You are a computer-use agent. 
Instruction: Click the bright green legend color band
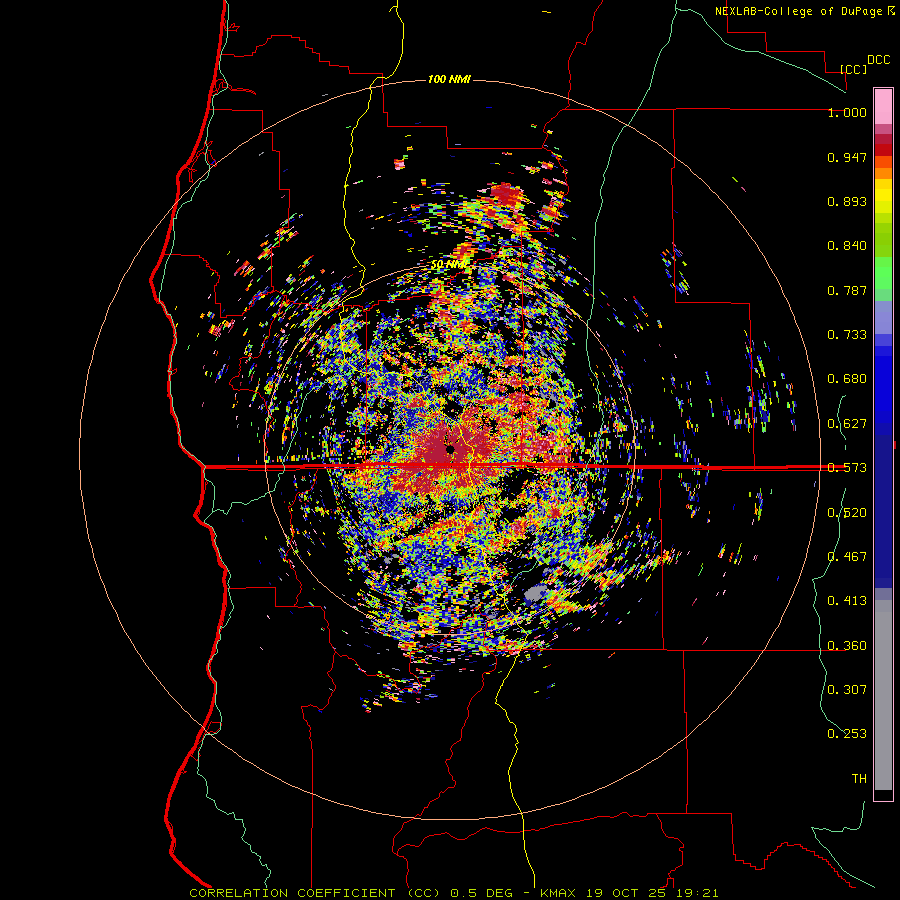pos(883,273)
